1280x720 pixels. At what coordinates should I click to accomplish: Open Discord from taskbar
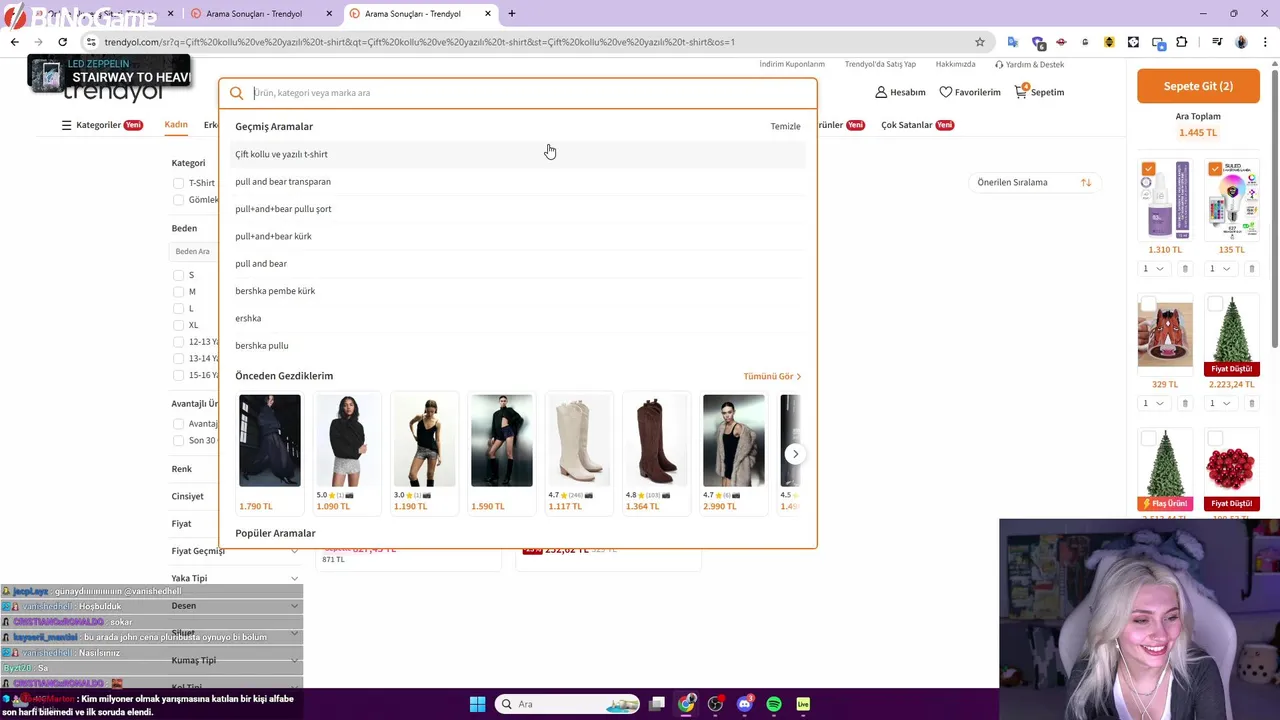coord(744,704)
